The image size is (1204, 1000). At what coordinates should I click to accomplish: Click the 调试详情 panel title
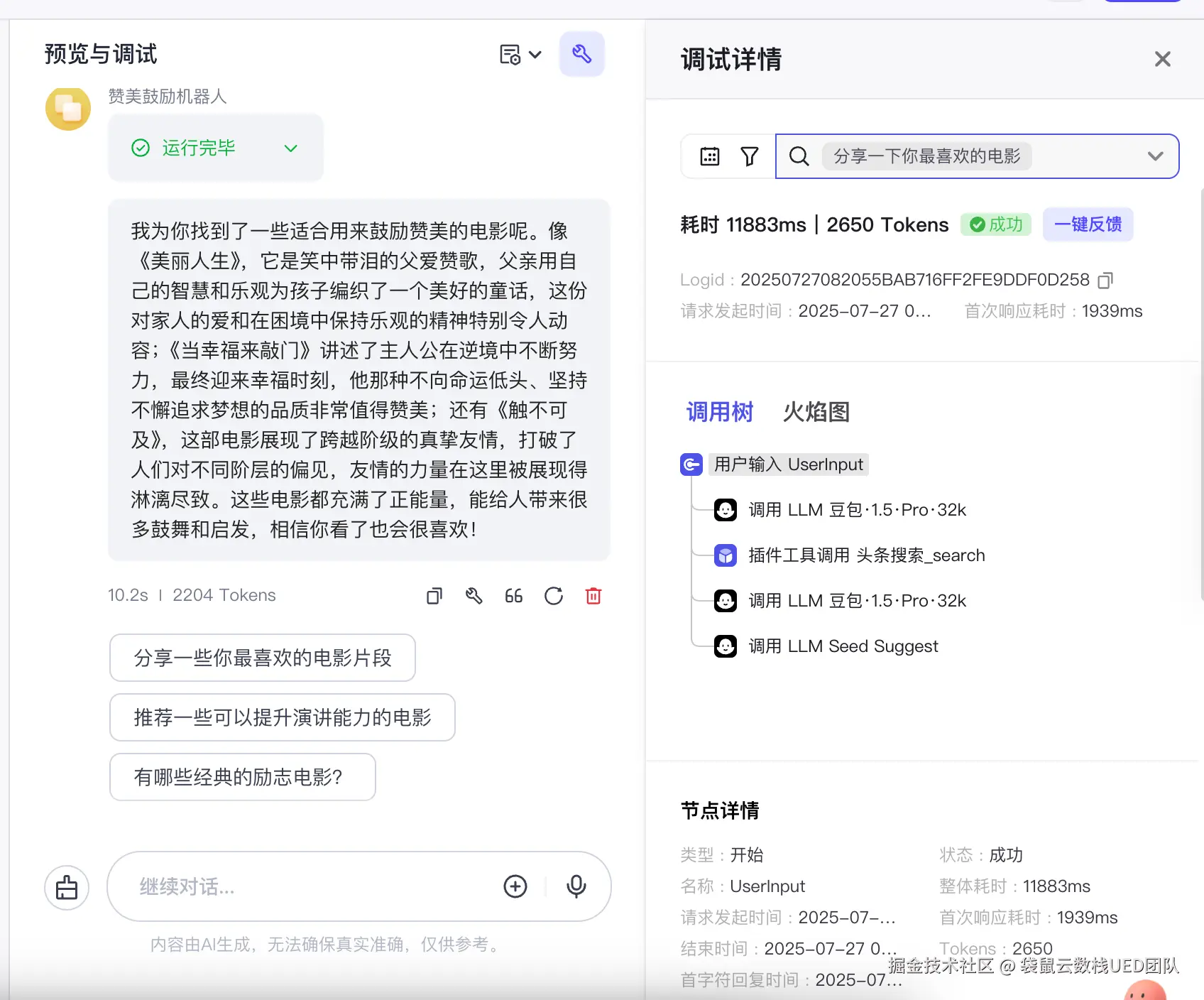[x=731, y=59]
